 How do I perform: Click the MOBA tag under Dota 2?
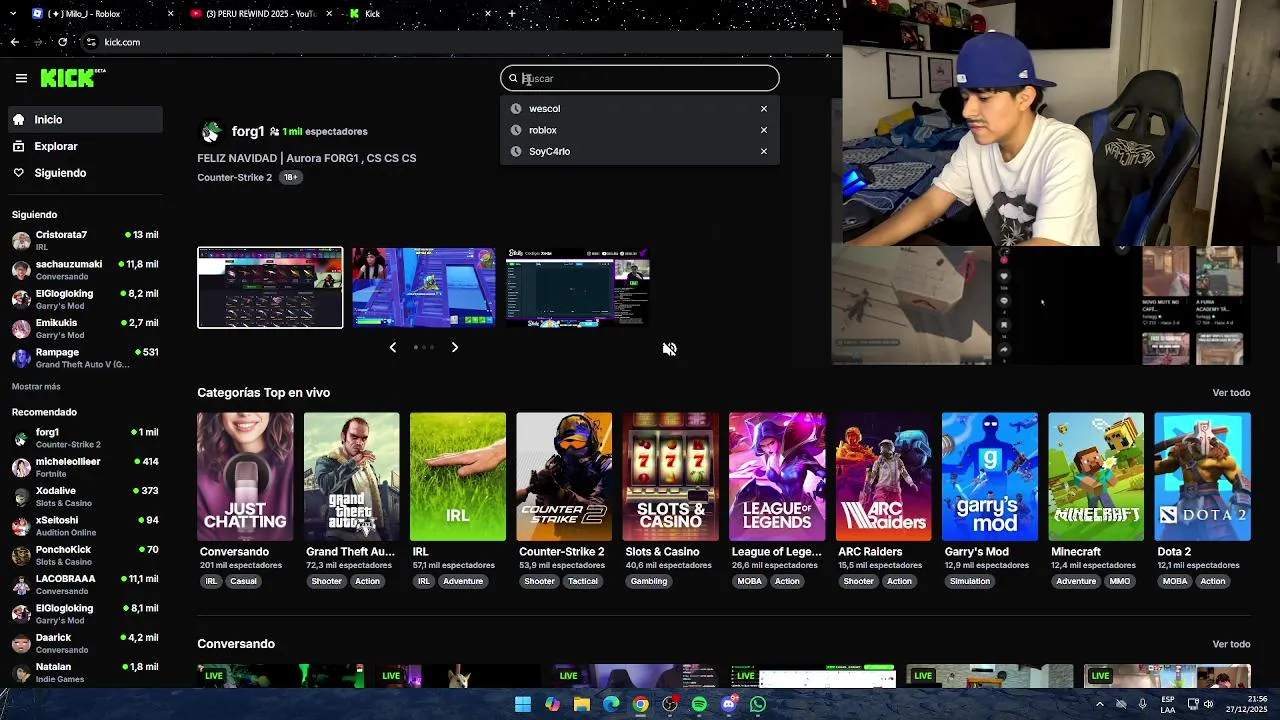[x=1175, y=581]
